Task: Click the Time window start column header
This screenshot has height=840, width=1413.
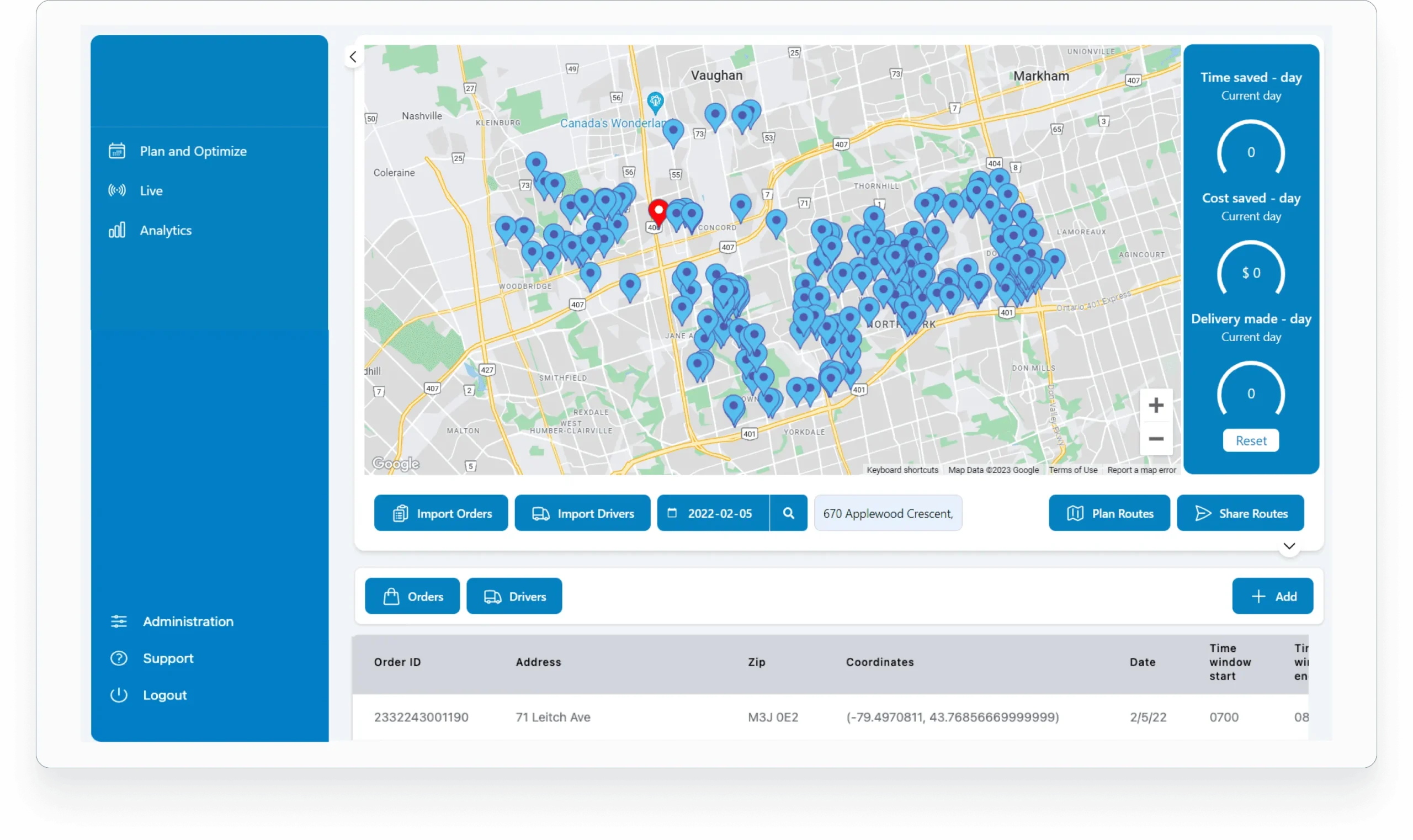Action: click(1230, 662)
